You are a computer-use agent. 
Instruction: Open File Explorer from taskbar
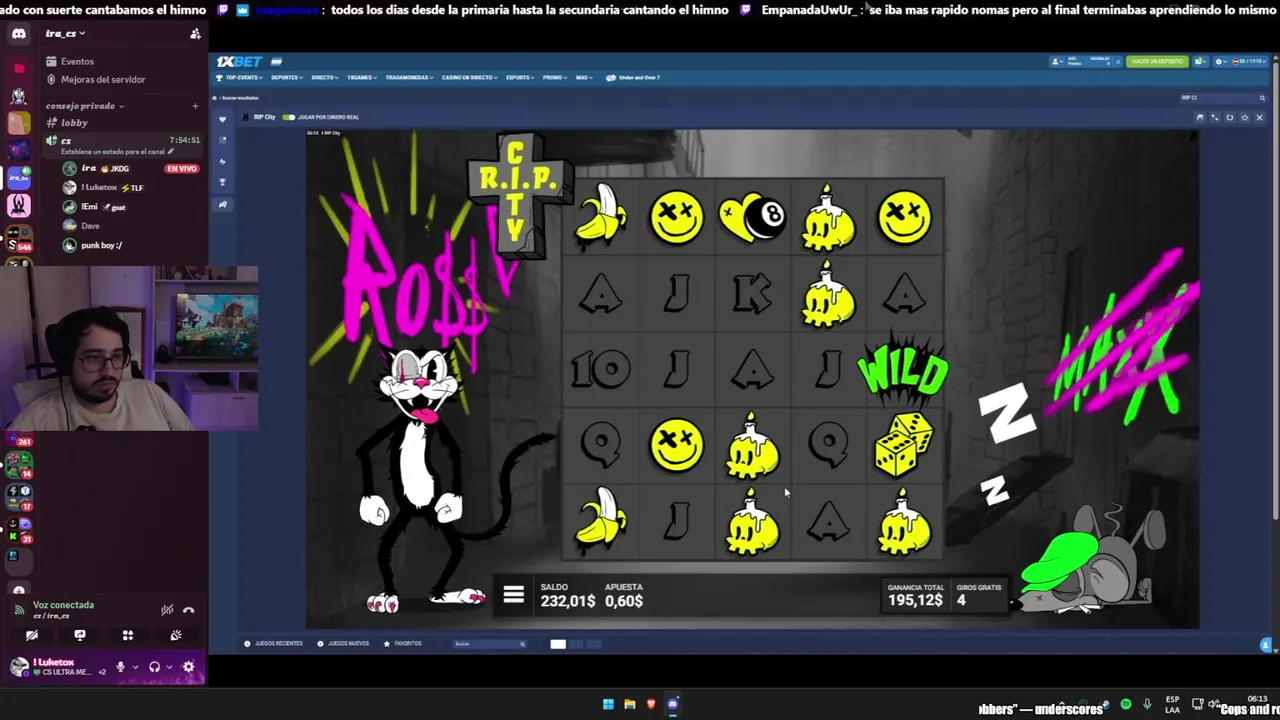coord(630,704)
